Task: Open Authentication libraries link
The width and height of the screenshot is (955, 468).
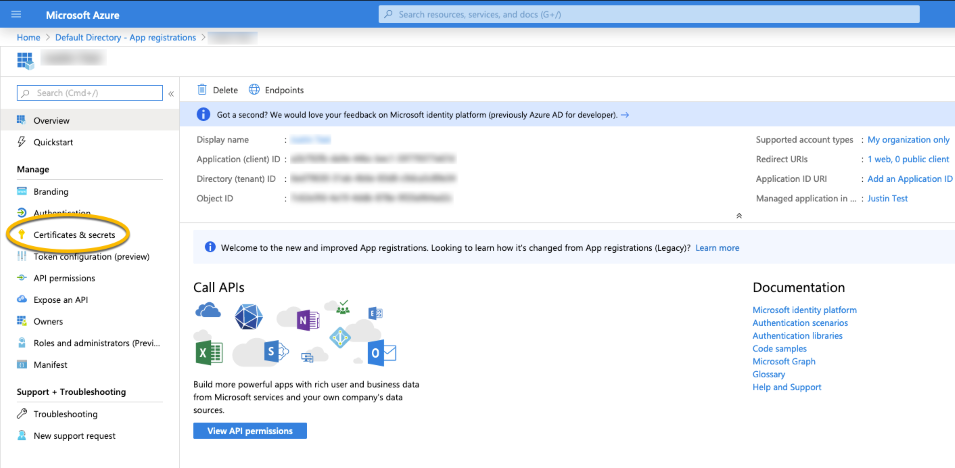Action: (x=798, y=336)
